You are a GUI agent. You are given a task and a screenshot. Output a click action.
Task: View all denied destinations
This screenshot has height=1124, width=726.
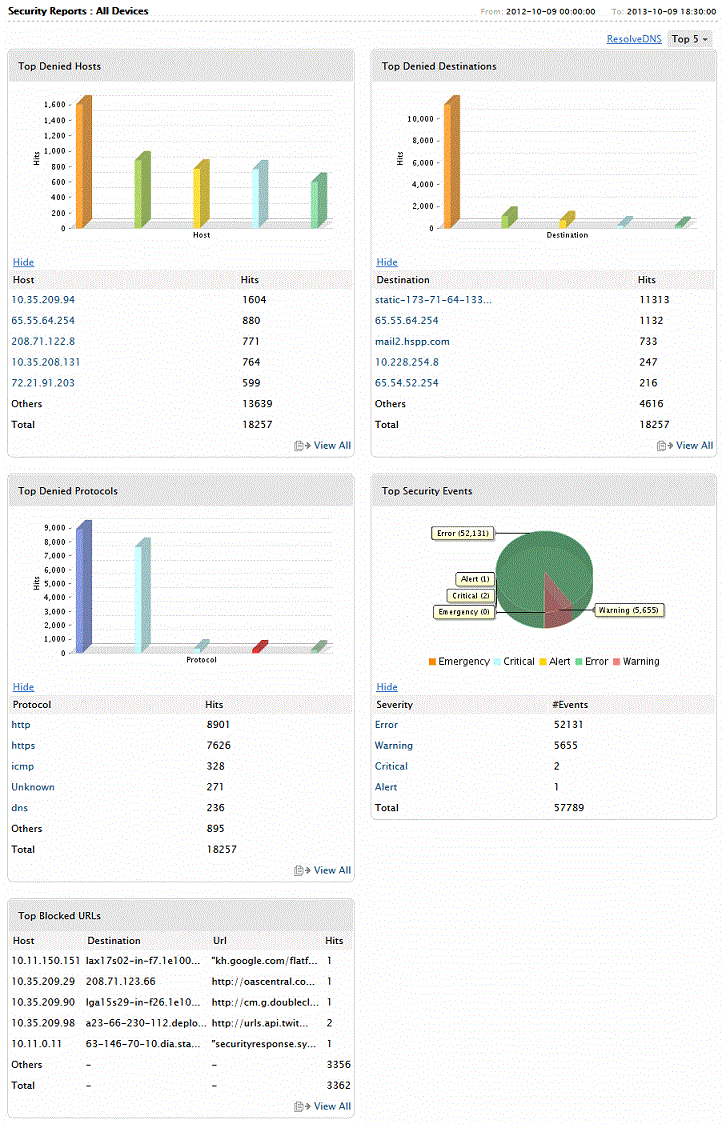(694, 445)
